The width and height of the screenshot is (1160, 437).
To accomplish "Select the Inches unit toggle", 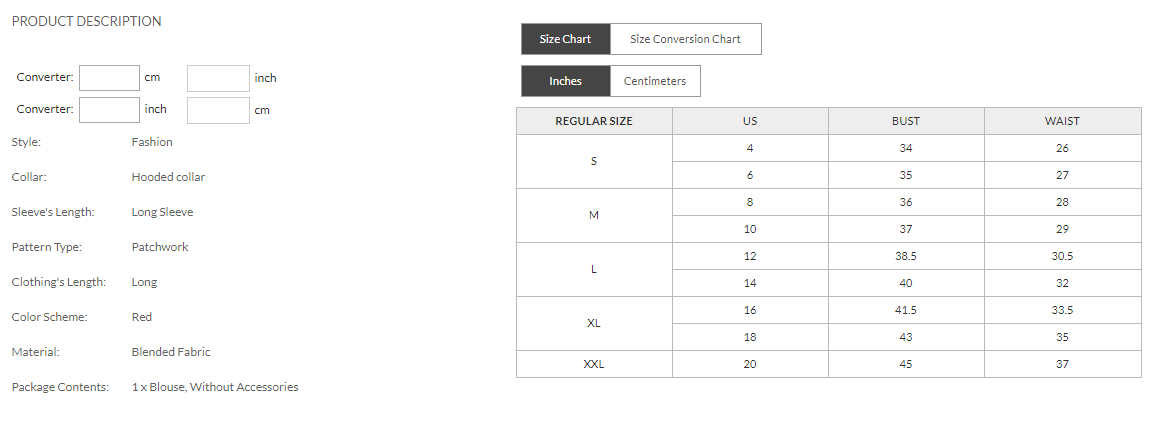I will [x=565, y=81].
